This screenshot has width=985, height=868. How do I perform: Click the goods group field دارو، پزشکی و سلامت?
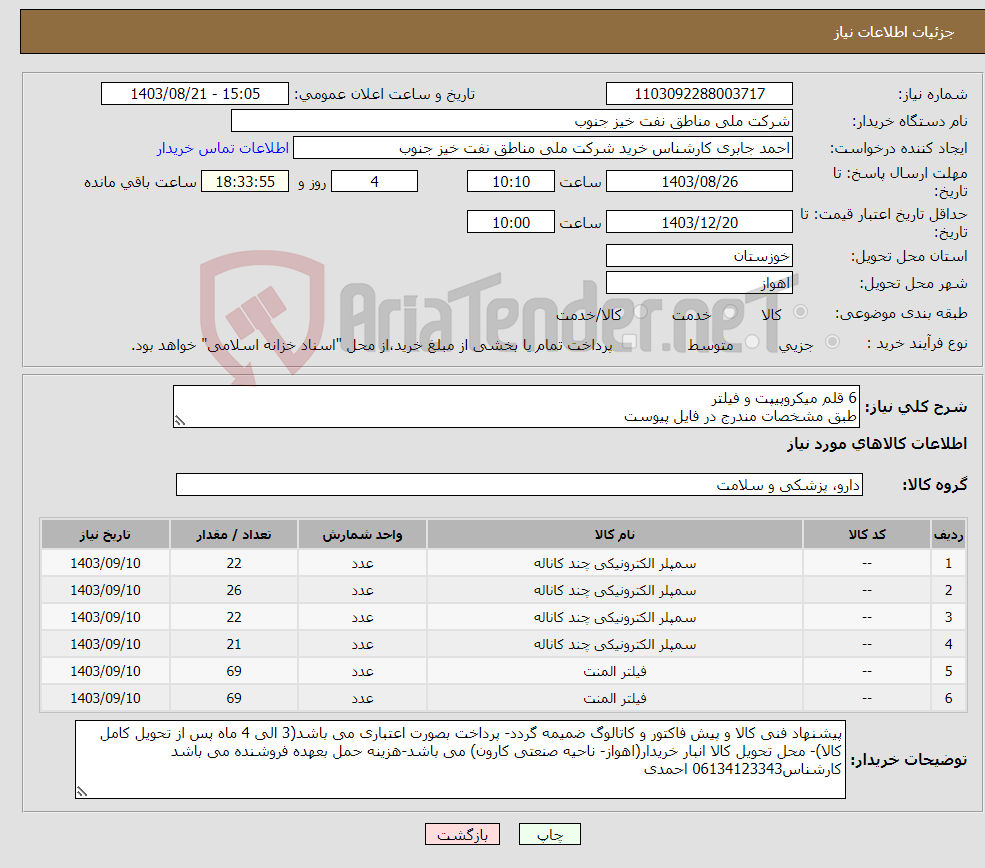(x=520, y=484)
